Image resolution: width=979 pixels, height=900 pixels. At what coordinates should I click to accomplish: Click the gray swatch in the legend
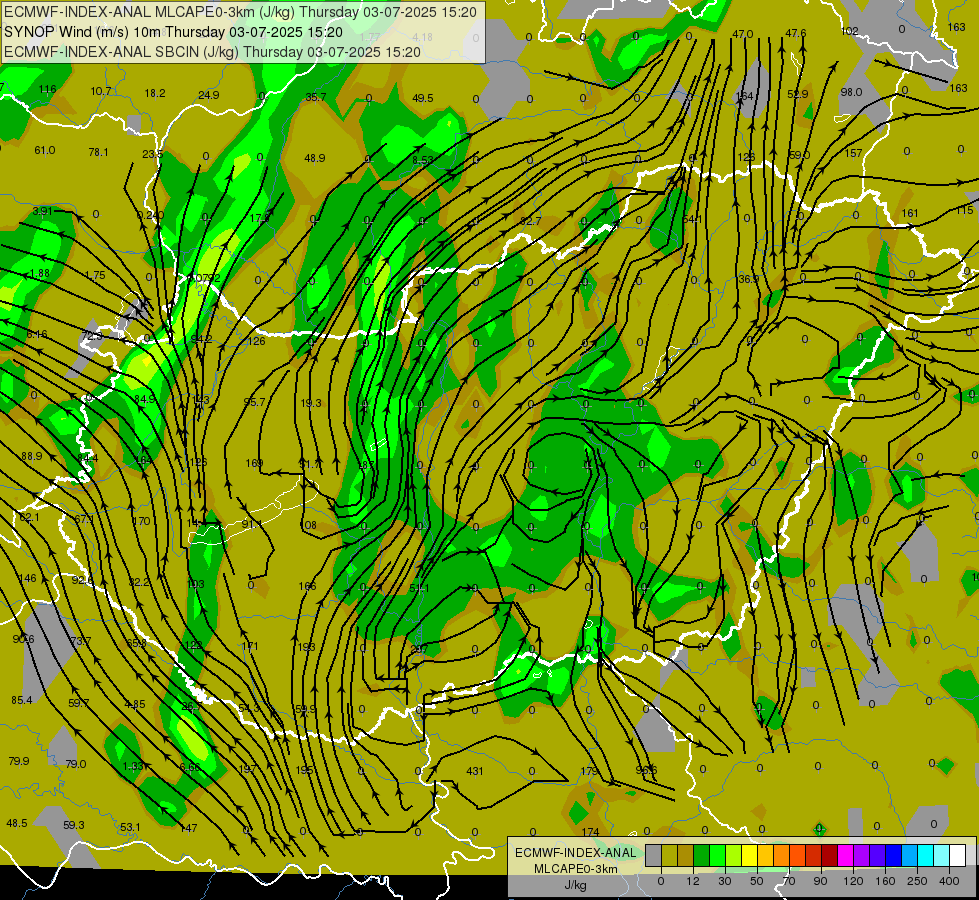[x=653, y=855]
